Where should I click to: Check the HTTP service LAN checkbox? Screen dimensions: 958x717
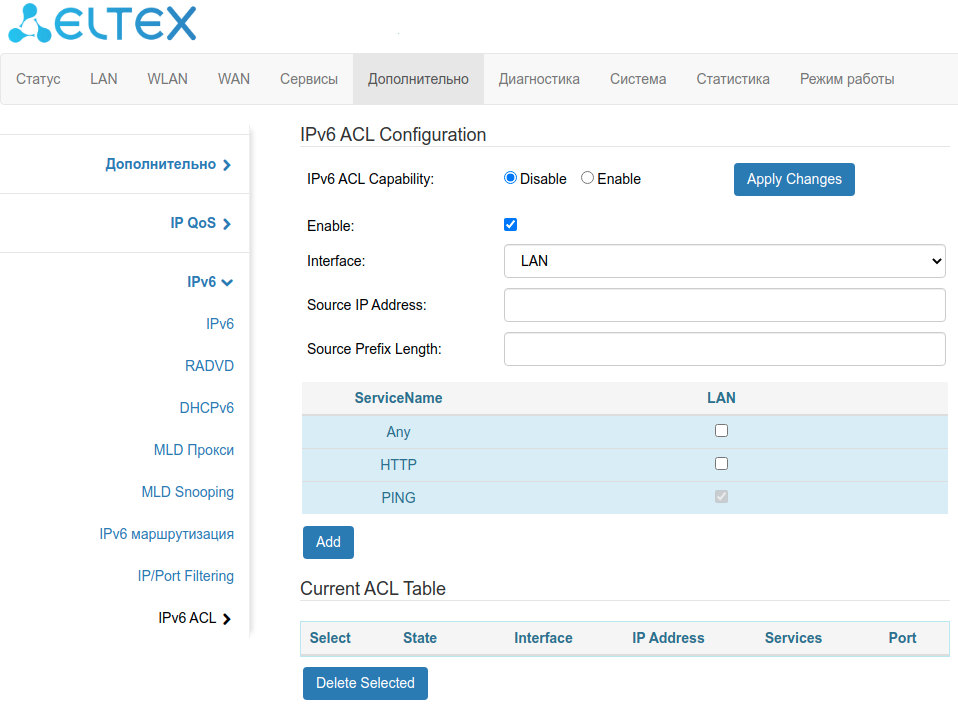pyautogui.click(x=721, y=464)
